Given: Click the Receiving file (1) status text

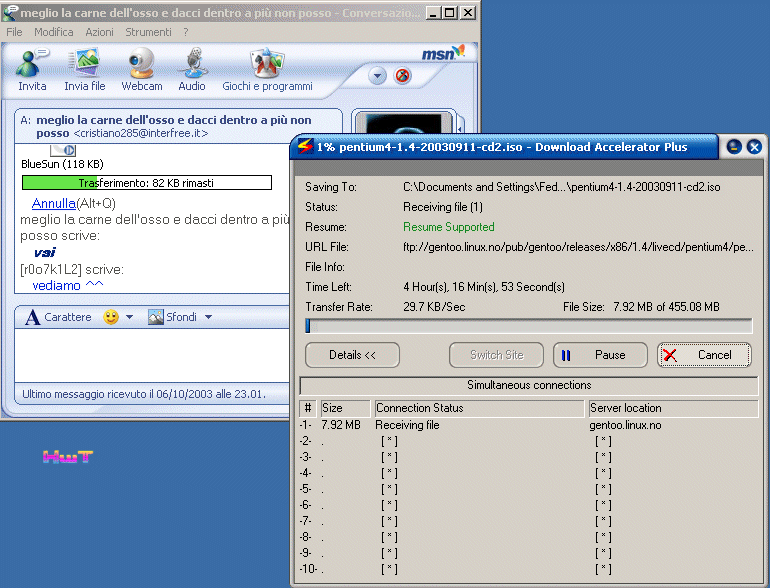Looking at the screenshot, I should tap(443, 207).
